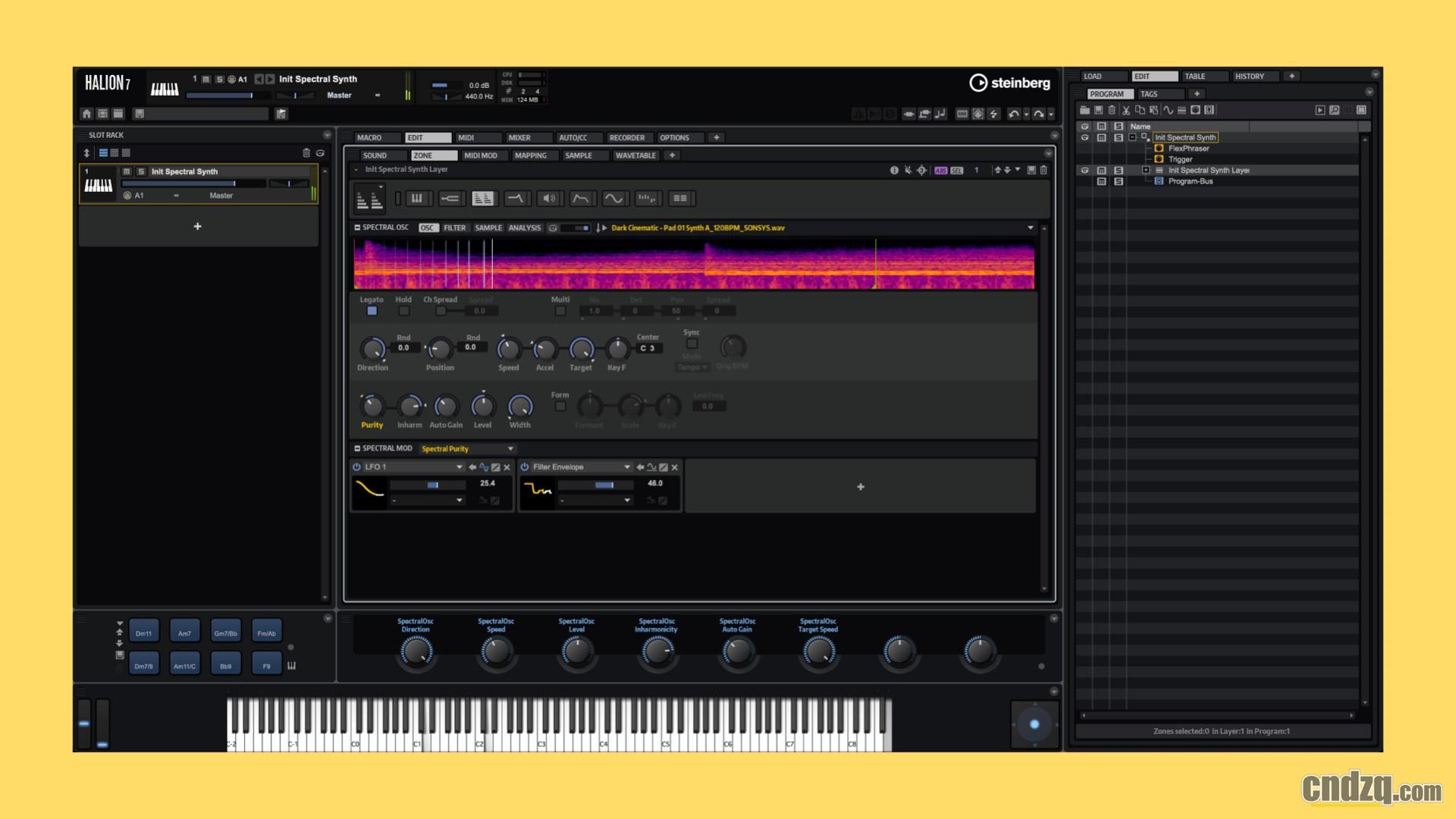Image resolution: width=1456 pixels, height=819 pixels.
Task: Click the copy icon in Program tree toolbar
Action: tap(1140, 110)
